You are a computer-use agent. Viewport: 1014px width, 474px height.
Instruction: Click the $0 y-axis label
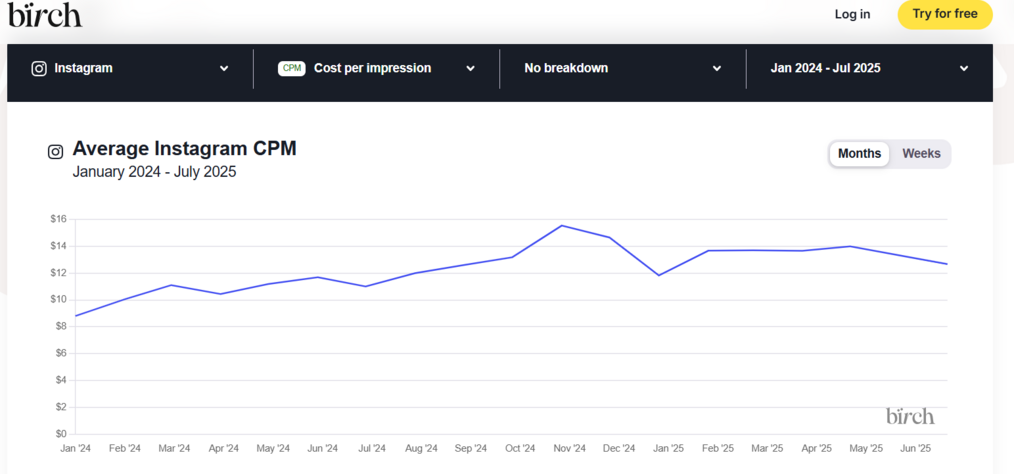point(61,433)
